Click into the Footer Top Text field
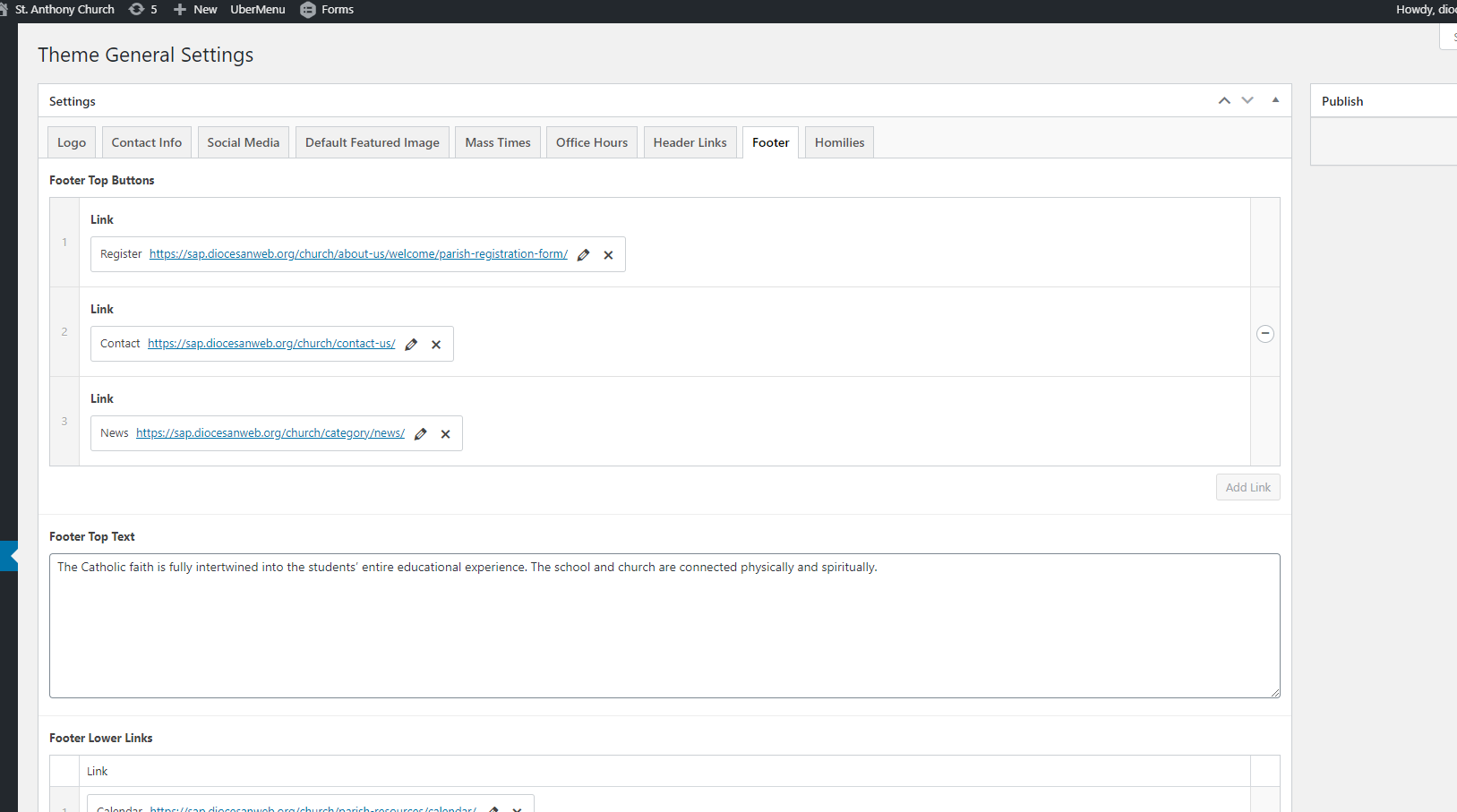Screen dimensions: 1457x812 click(x=664, y=626)
